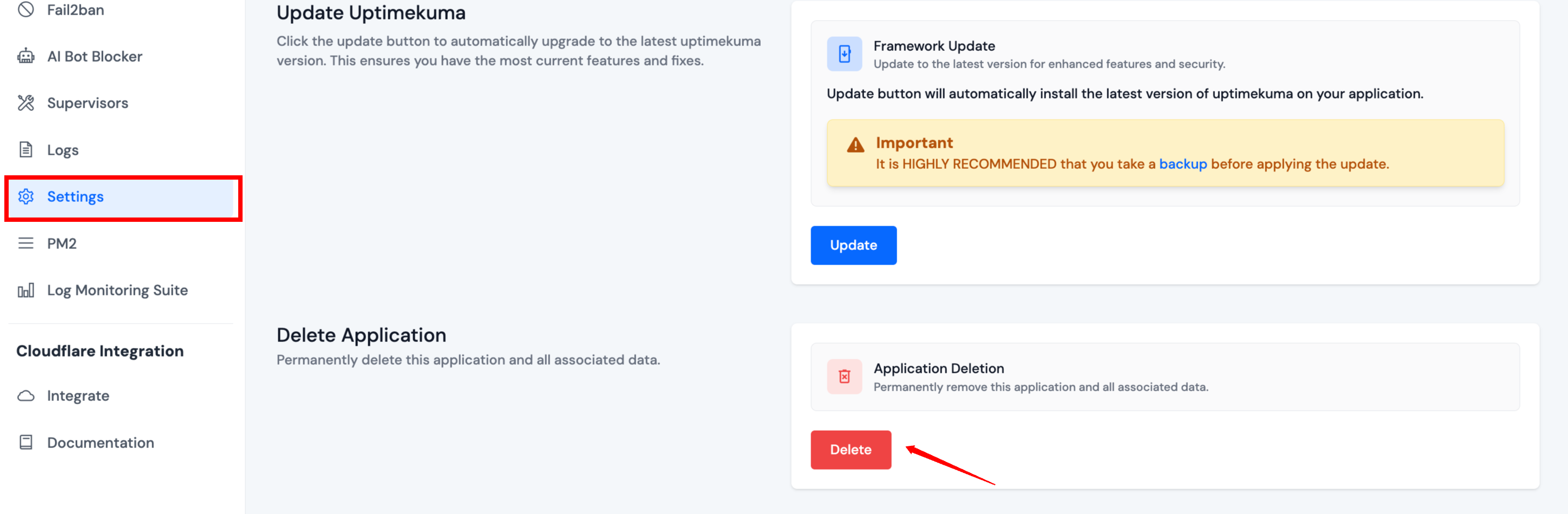
Task: Click the AI Bot Blocker robot icon
Action: (25, 57)
